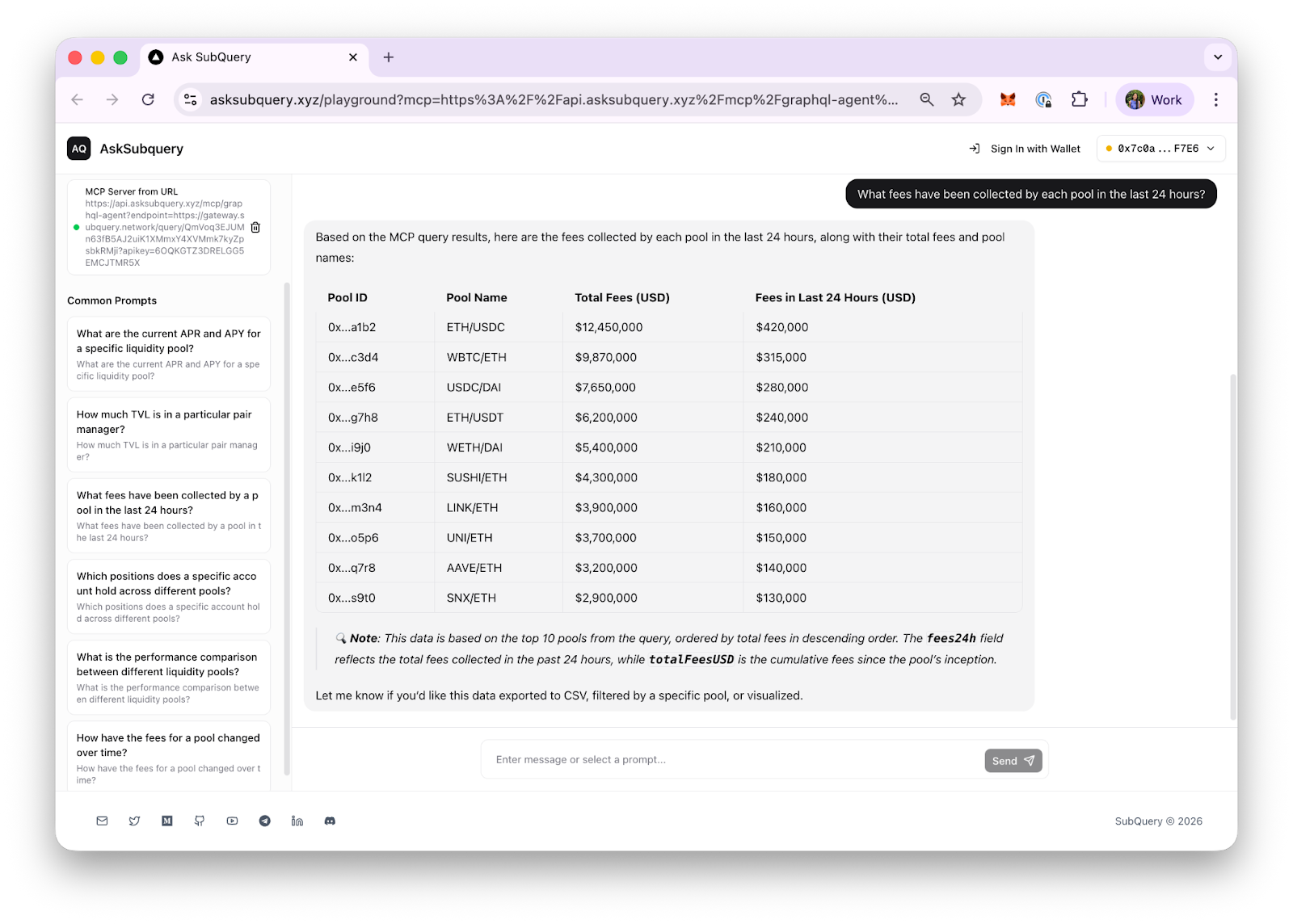Viewport: 1293px width, 924px height.
Task: Delete the connected MCP Server via trash icon
Action: coord(255,227)
